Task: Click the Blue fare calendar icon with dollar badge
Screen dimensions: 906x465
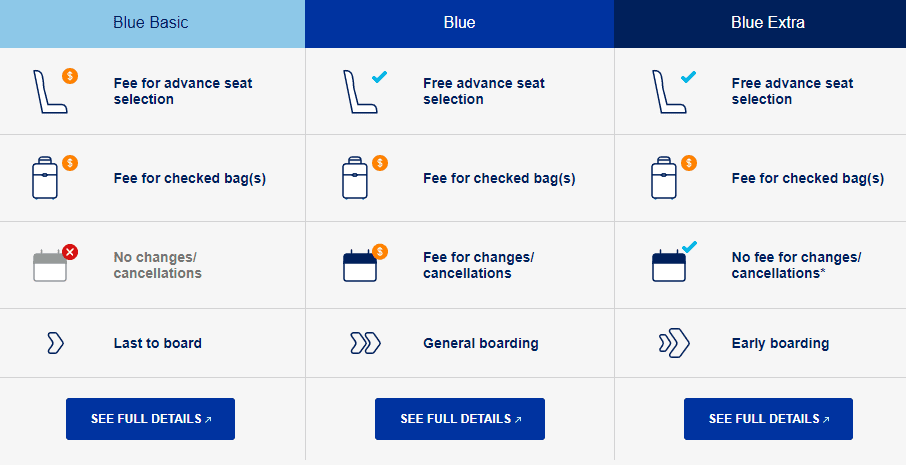Action: (365, 263)
